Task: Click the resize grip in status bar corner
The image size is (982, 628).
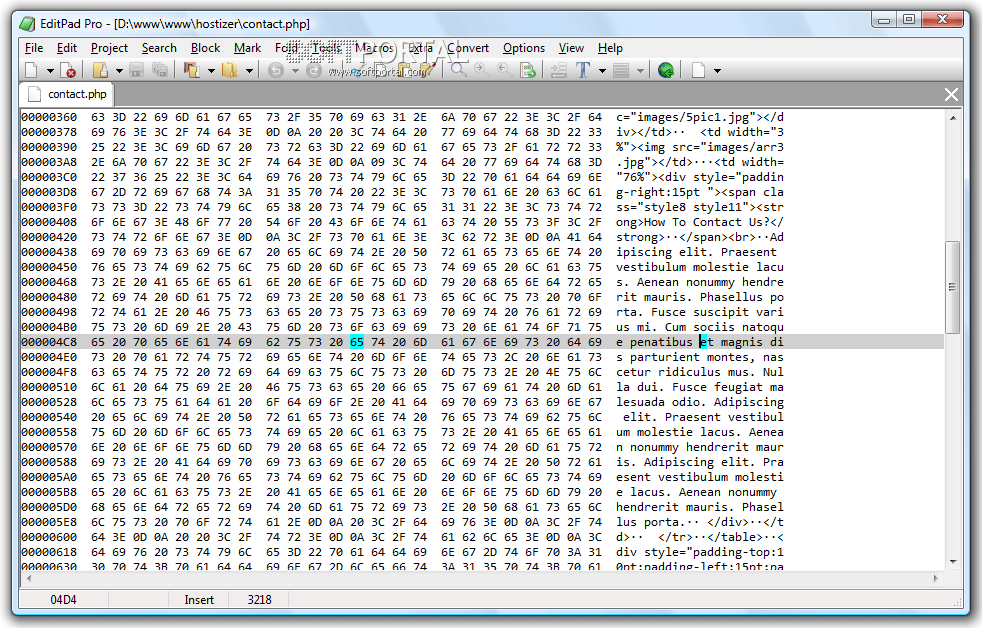Action: click(x=956, y=602)
